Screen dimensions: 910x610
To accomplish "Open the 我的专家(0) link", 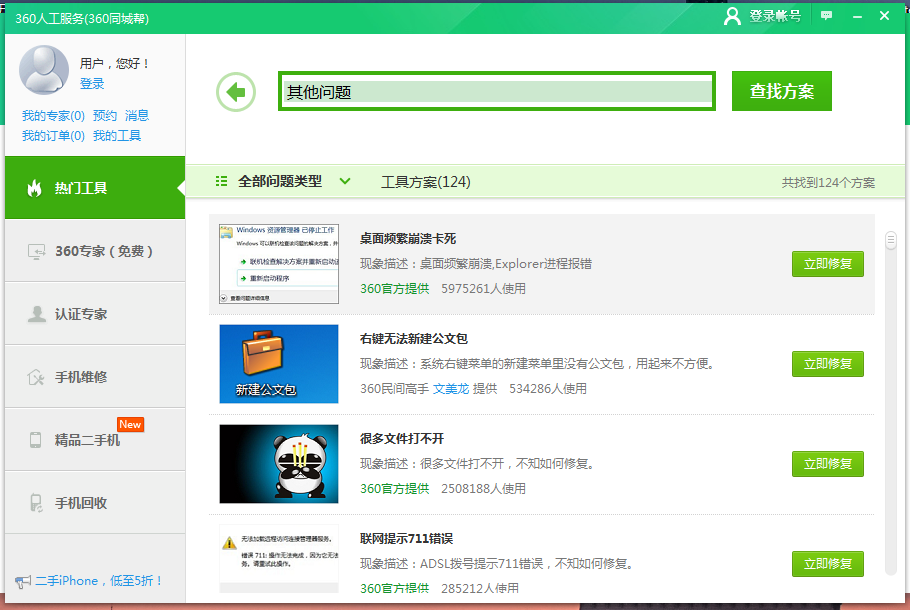I will coord(53,115).
